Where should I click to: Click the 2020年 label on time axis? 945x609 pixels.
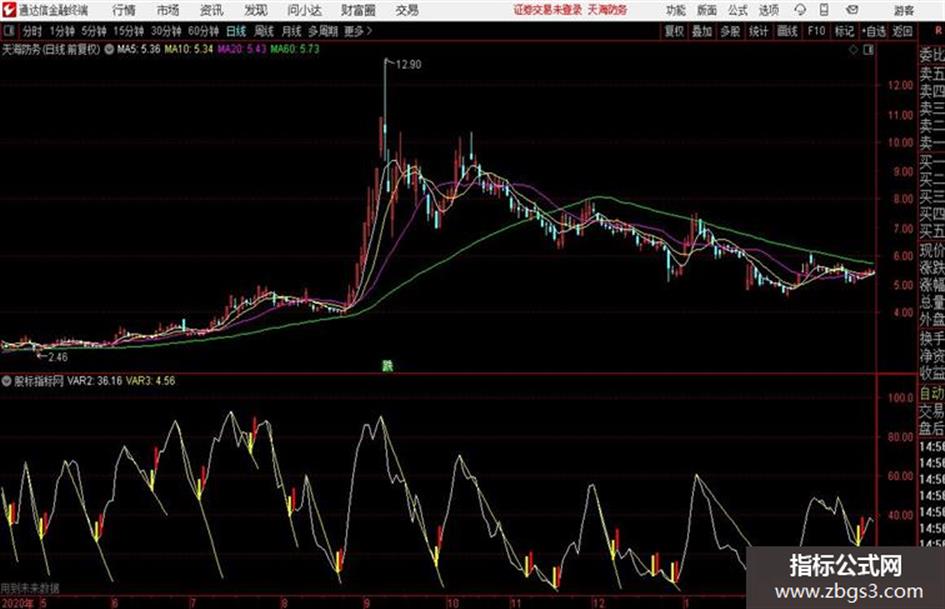17,603
